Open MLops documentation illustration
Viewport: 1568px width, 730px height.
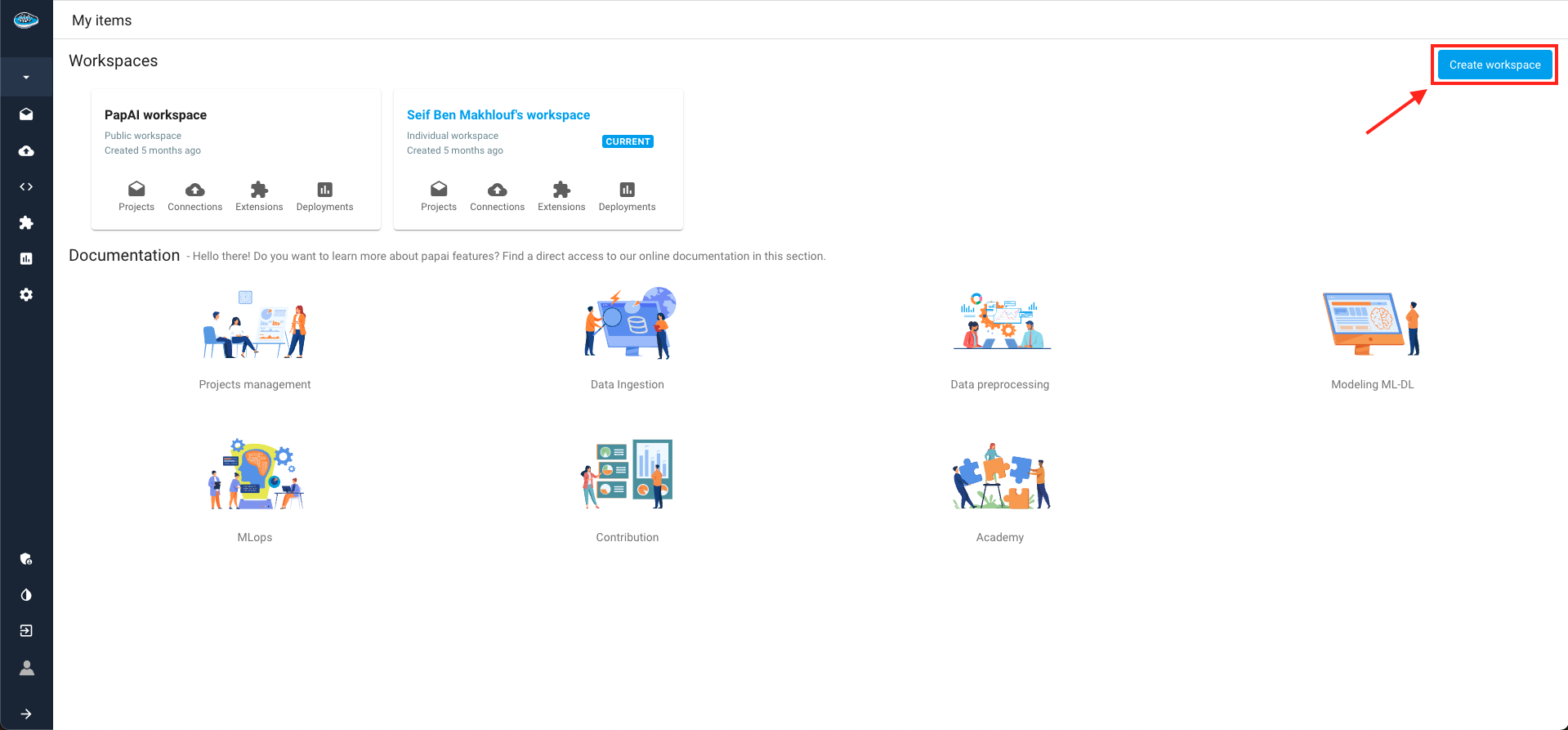[x=255, y=473]
